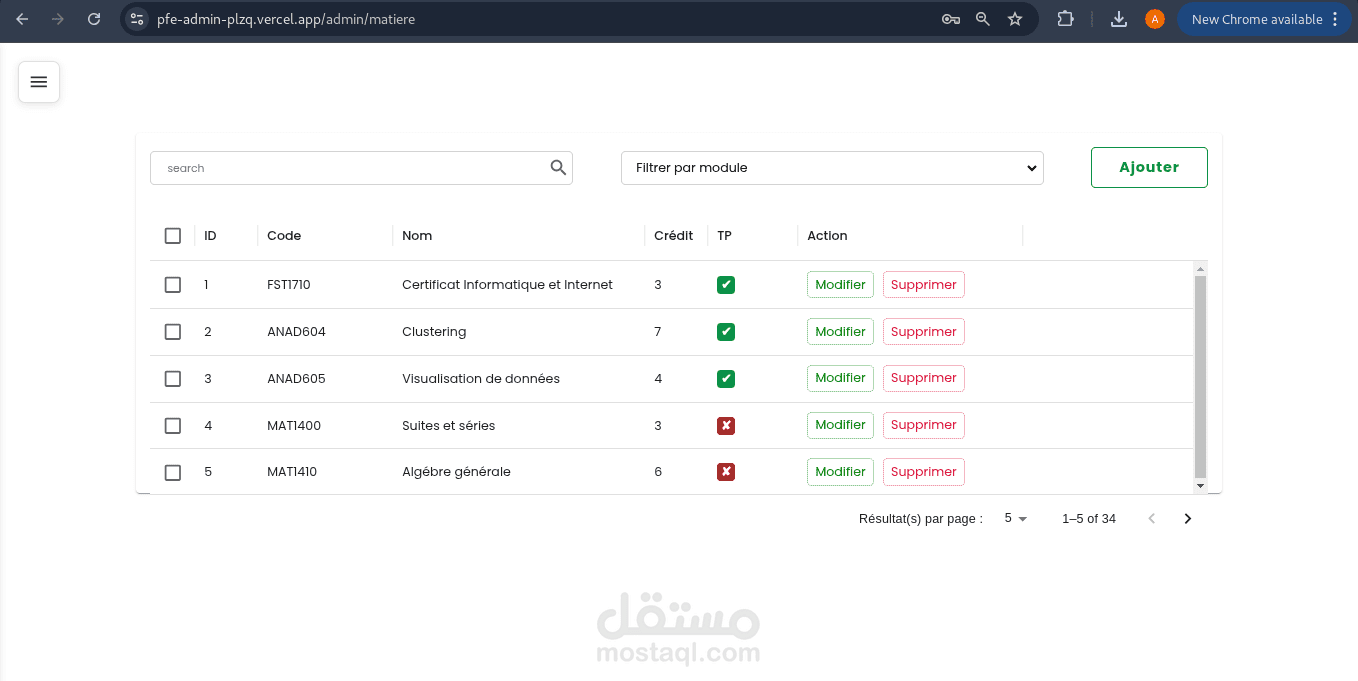Sort the table by Code column header
The height and width of the screenshot is (681, 1358).
(x=284, y=236)
